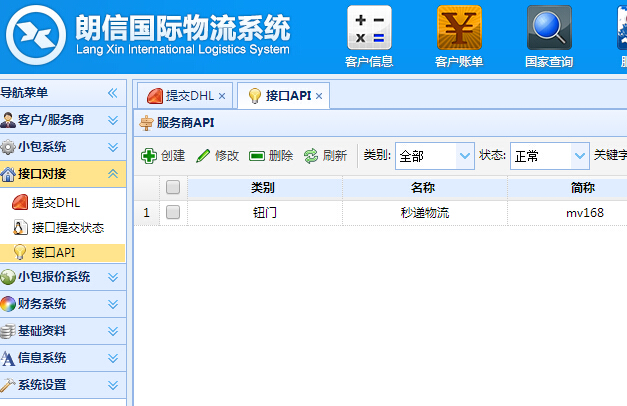Expand the 信息系统 menu chevron

click(113, 358)
